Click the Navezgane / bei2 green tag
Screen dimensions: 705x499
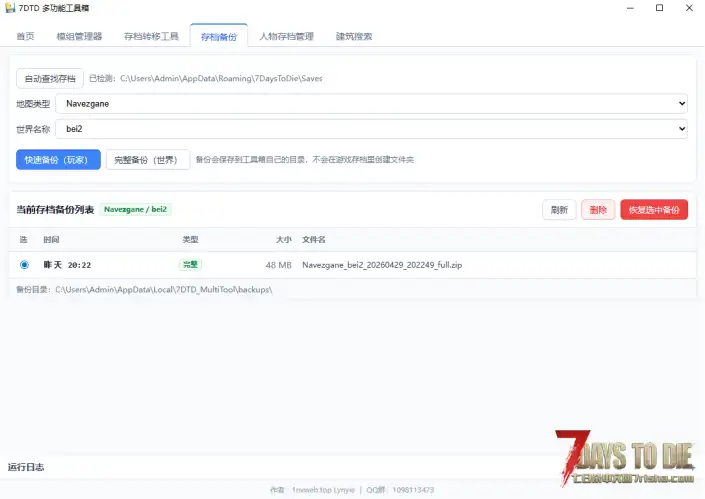pos(135,209)
